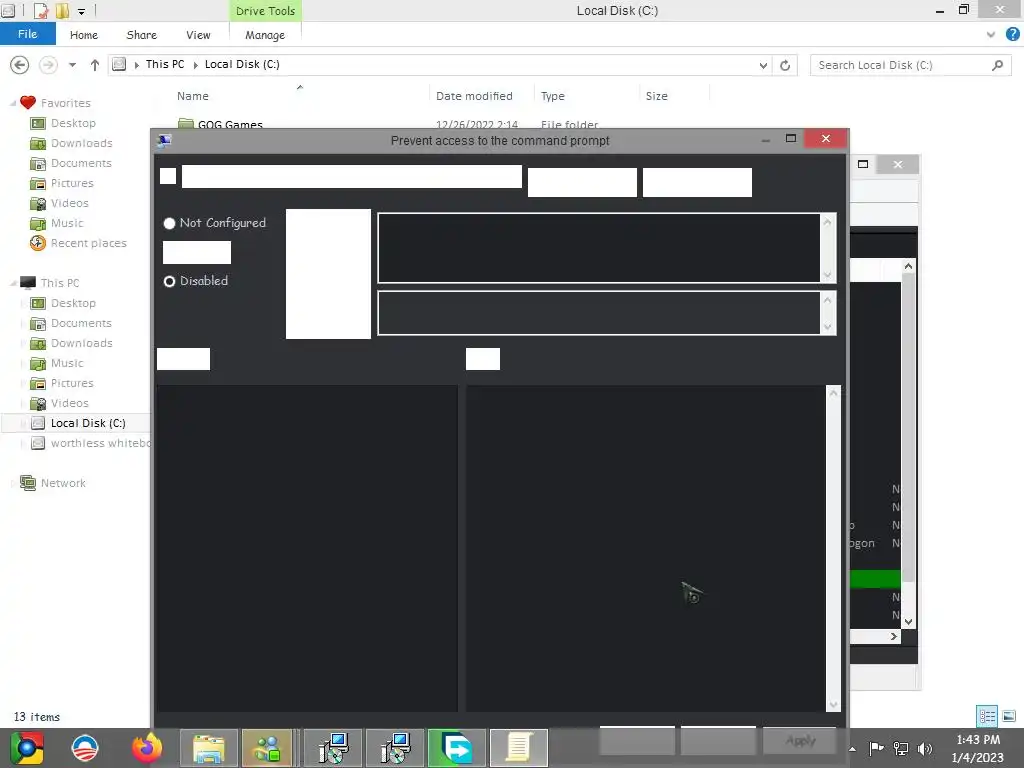This screenshot has width=1024, height=768.
Task: Switch to large icons view layout
Action: point(1009,716)
